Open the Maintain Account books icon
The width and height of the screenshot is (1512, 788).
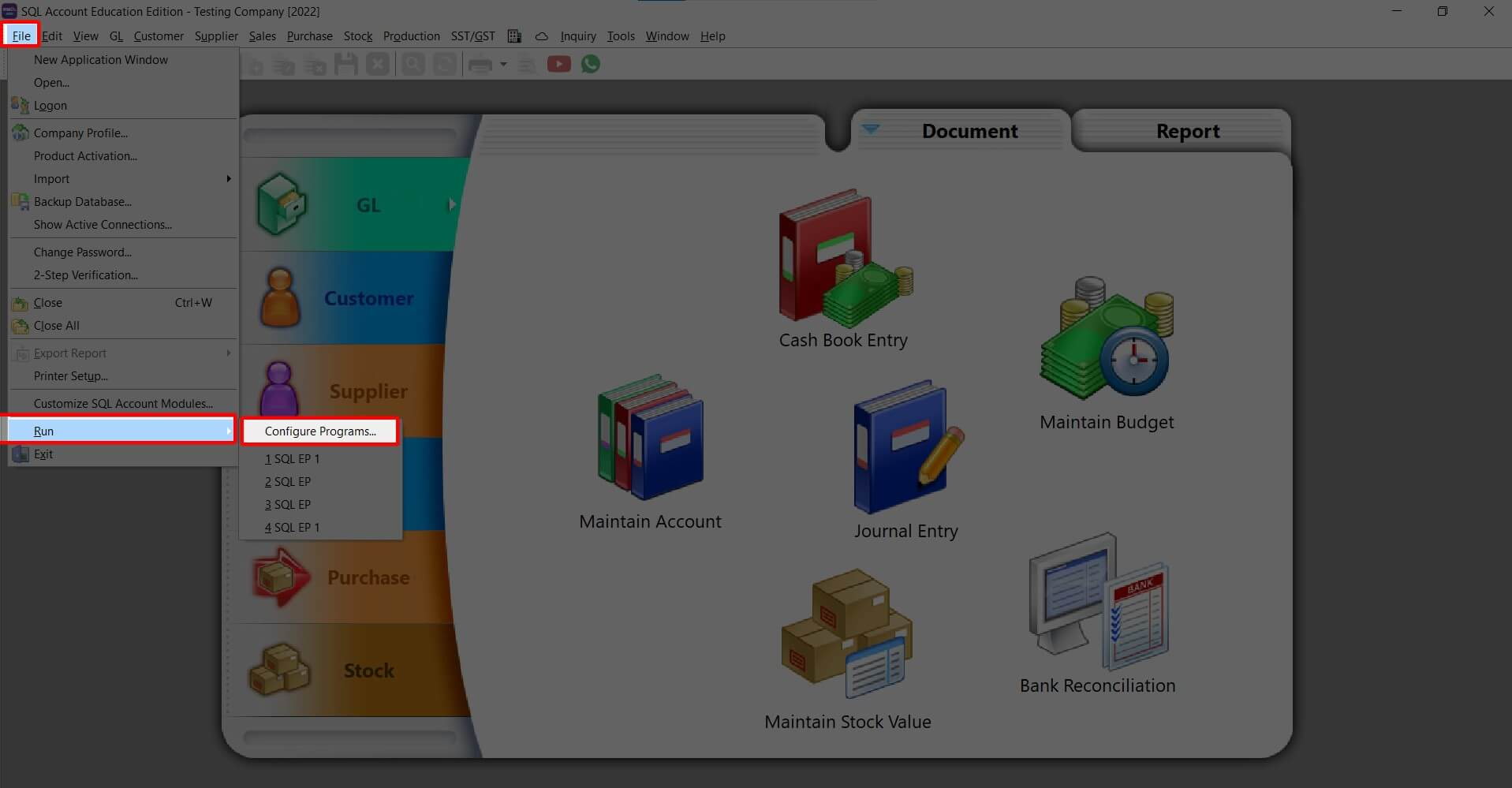(x=651, y=437)
